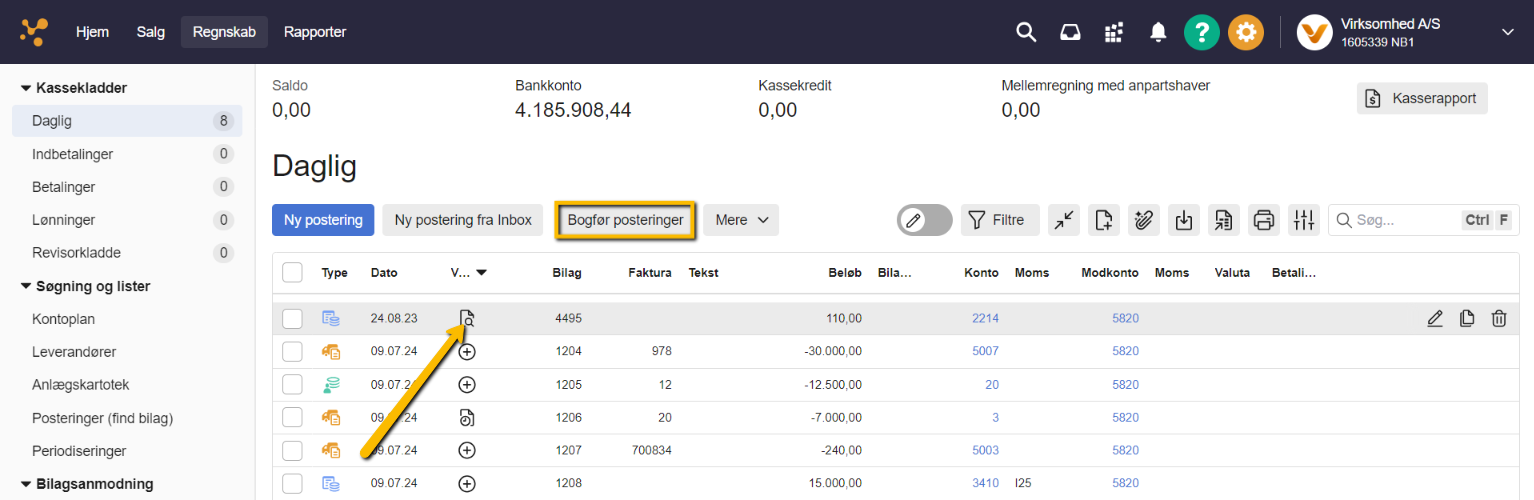
Task: Delete the 24.08.23 posting with trash icon
Action: tap(1499, 319)
